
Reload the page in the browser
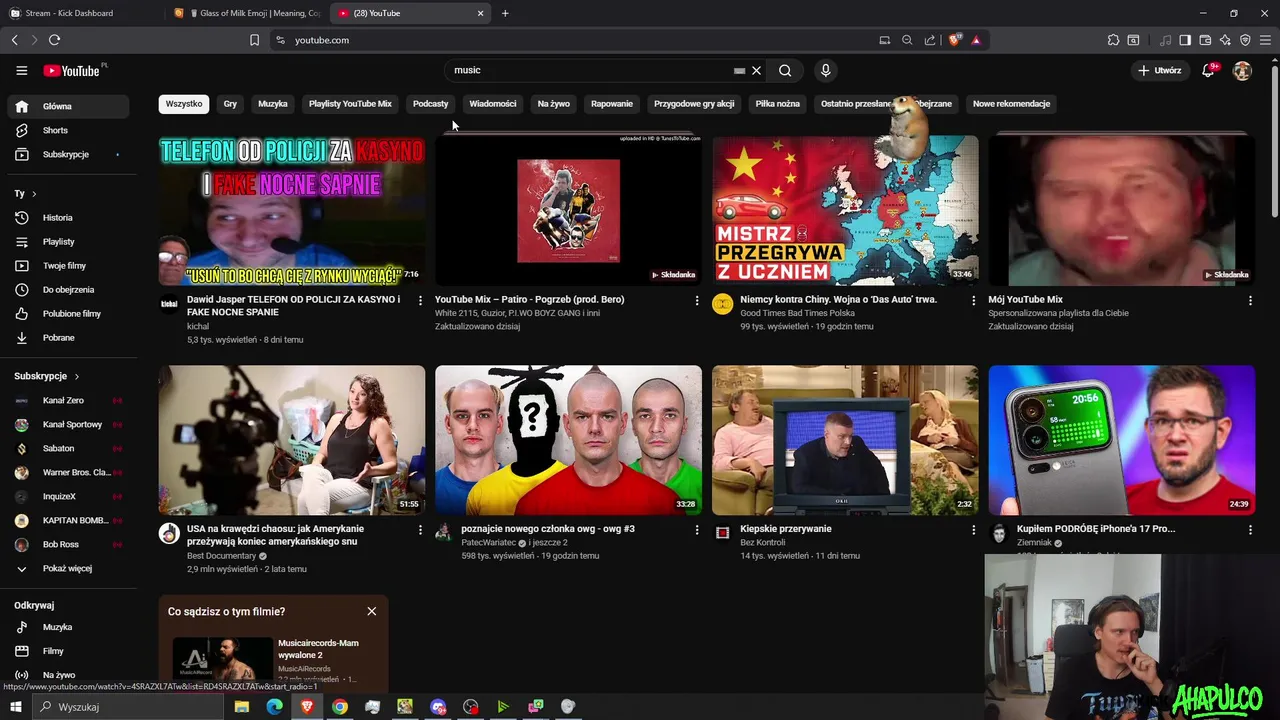pyautogui.click(x=54, y=40)
